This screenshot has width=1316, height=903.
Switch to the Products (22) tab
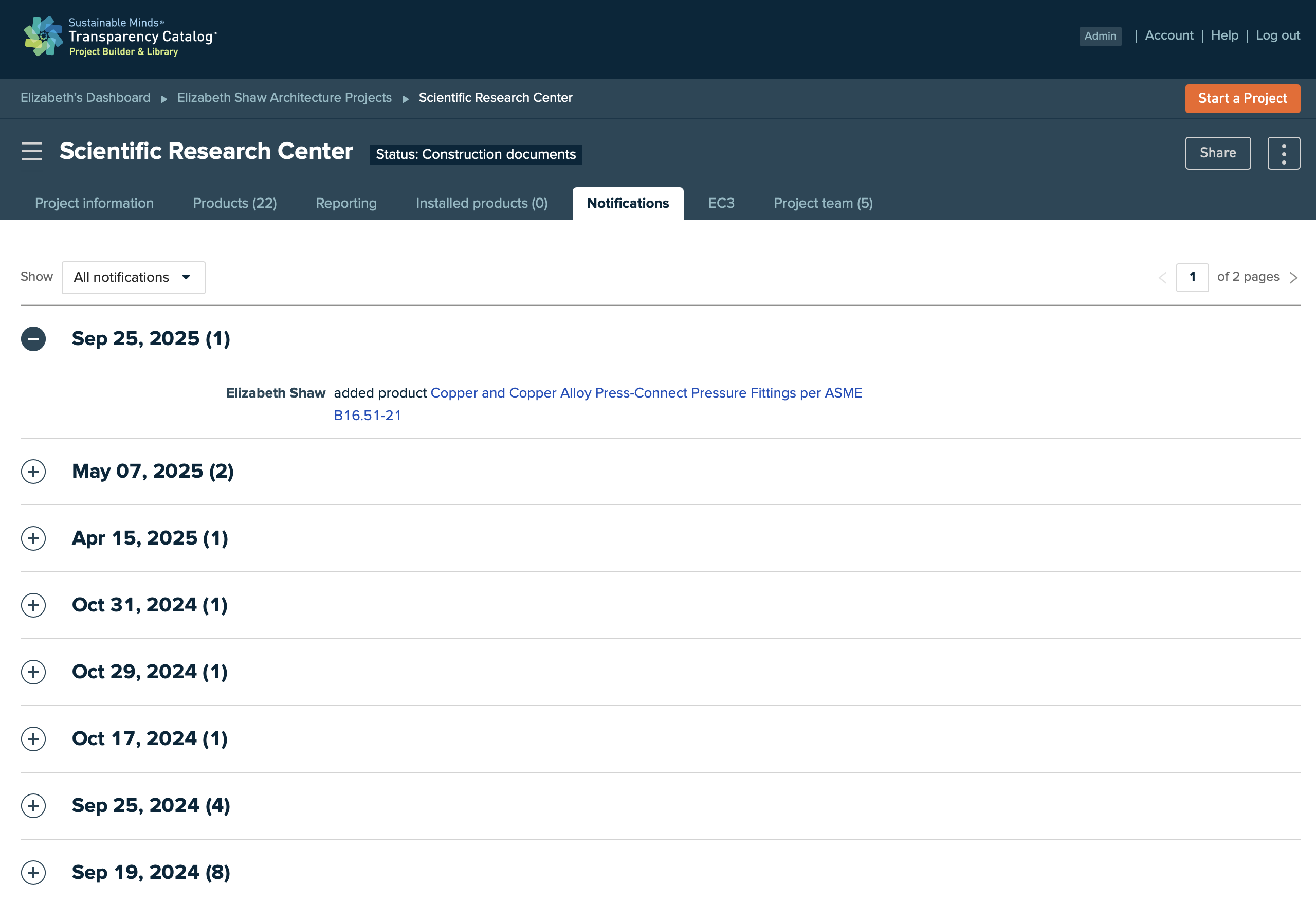(234, 203)
